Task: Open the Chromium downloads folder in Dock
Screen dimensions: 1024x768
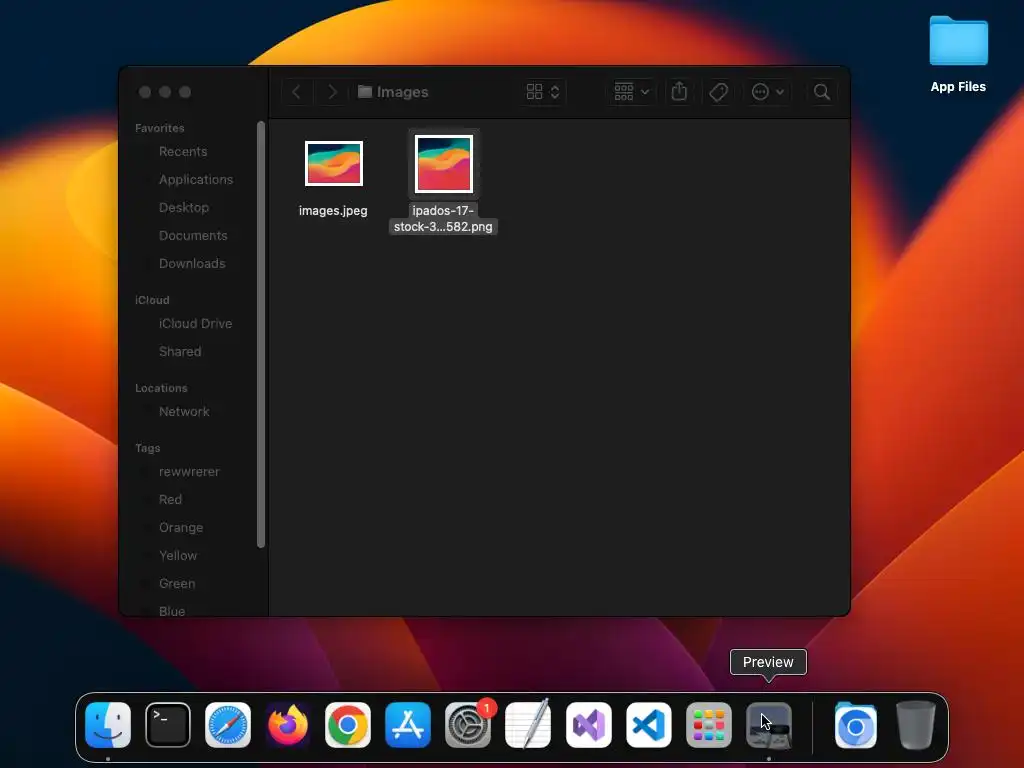Action: click(856, 725)
